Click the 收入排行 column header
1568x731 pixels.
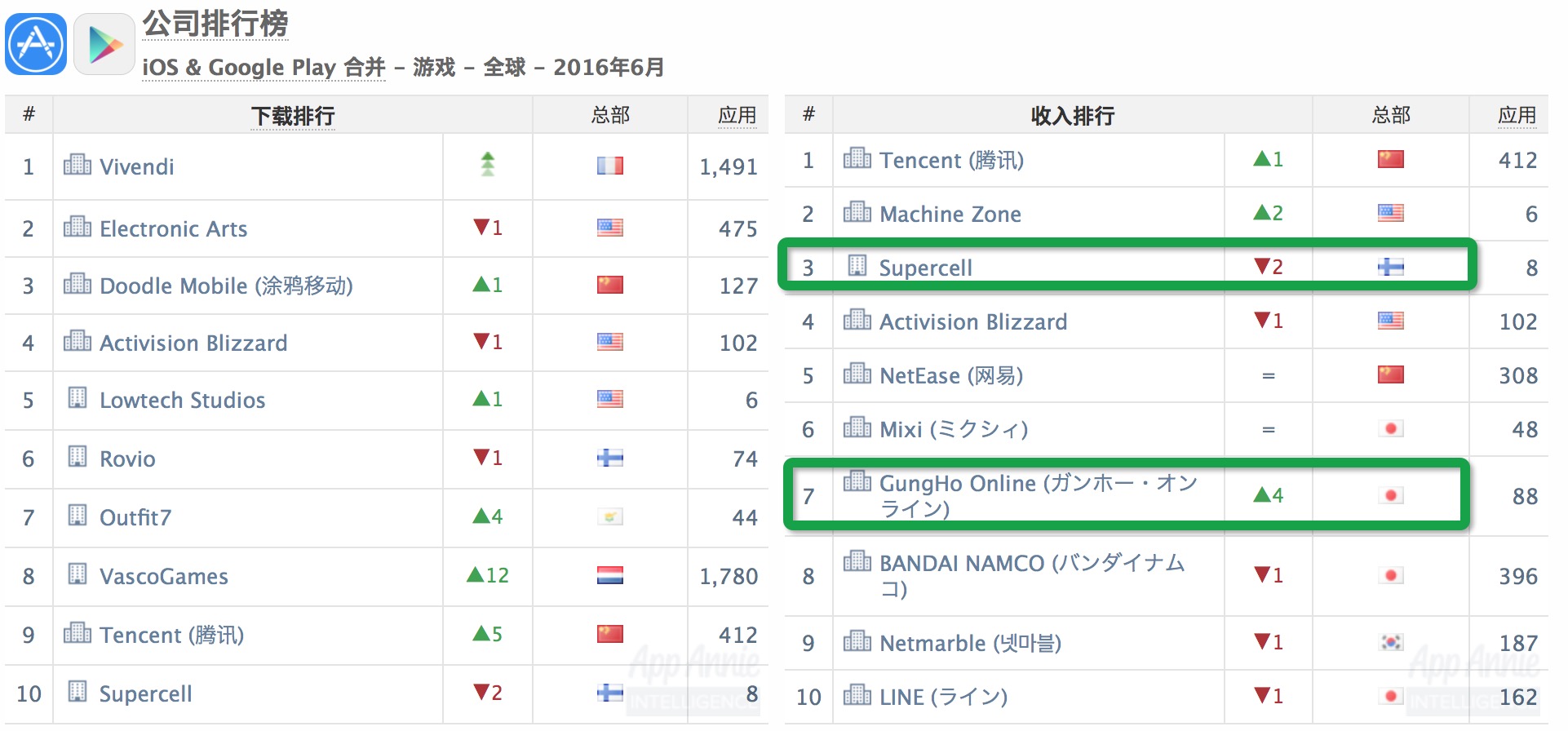1072,117
